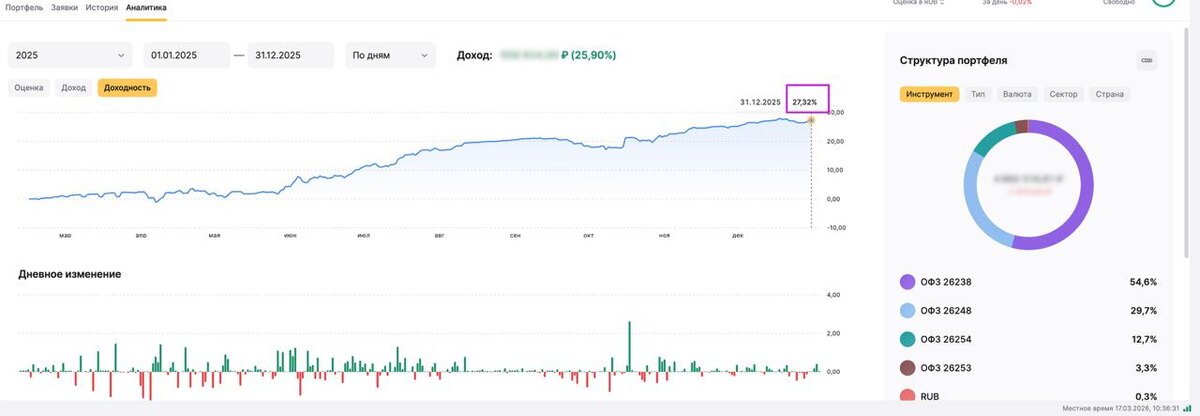Screen dimensions: 1200x416
Task: Select the Доходность chart mode
Action: tap(127, 88)
